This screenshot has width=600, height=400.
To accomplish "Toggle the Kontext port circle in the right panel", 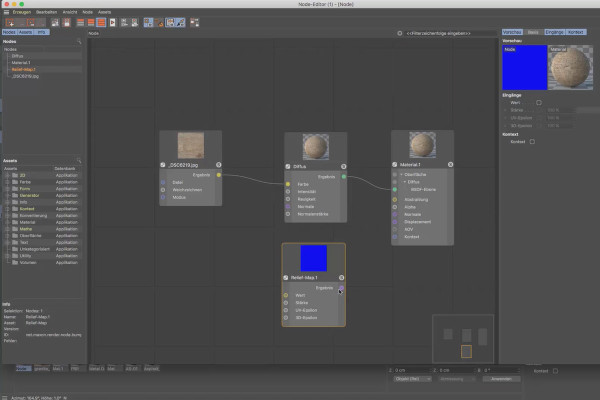I will point(532,142).
